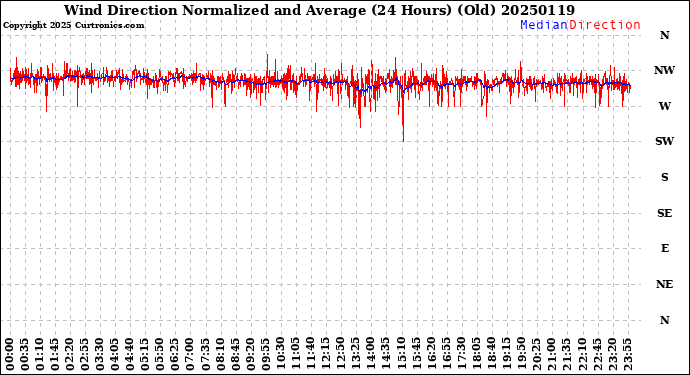Click the 14:35 time label
This screenshot has width=690, height=375.
click(386, 354)
